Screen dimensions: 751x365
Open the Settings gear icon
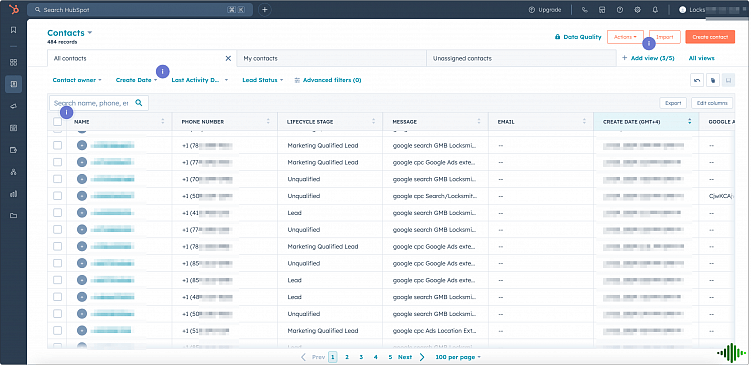[x=637, y=10]
